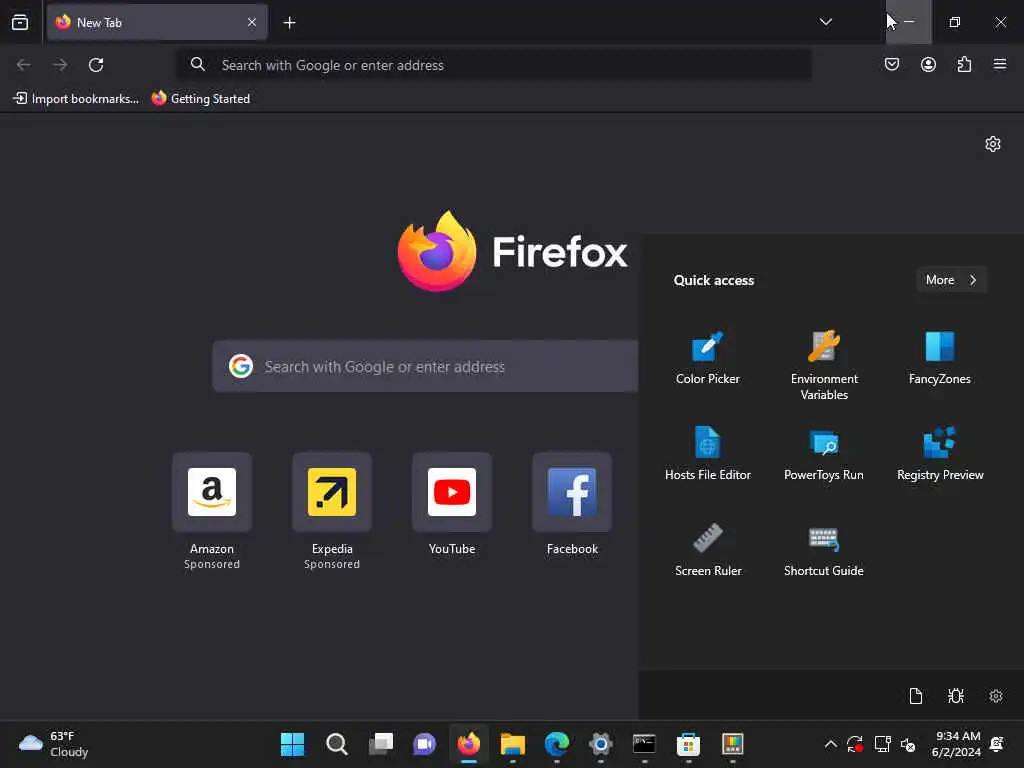
Task: Reload the current Firefox page
Action: (x=96, y=65)
